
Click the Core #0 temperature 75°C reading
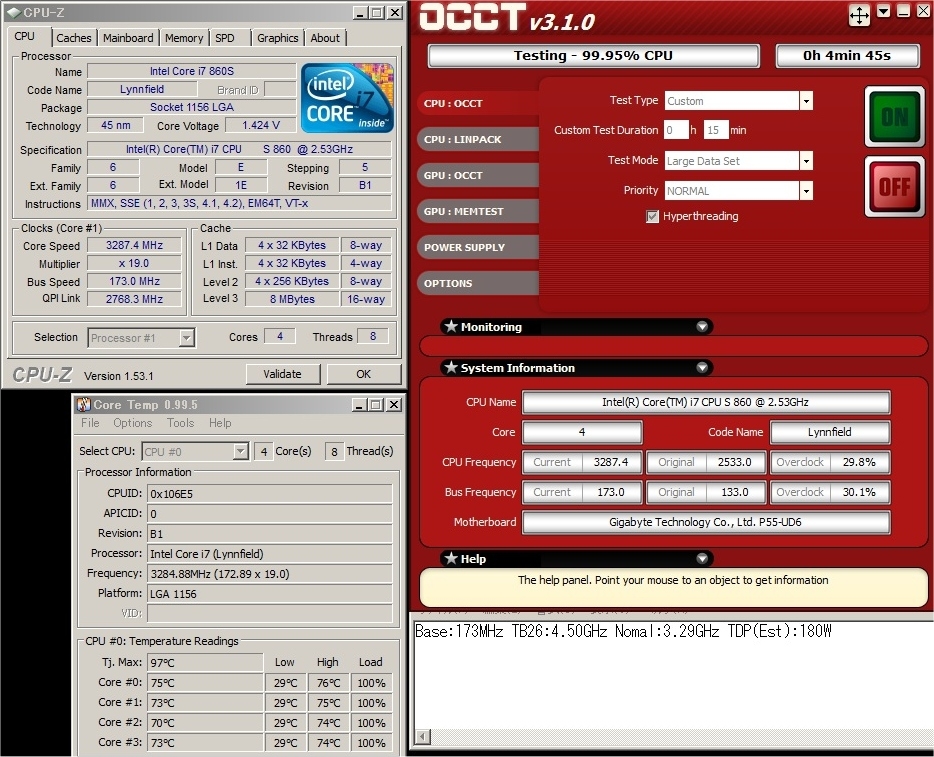[205, 683]
